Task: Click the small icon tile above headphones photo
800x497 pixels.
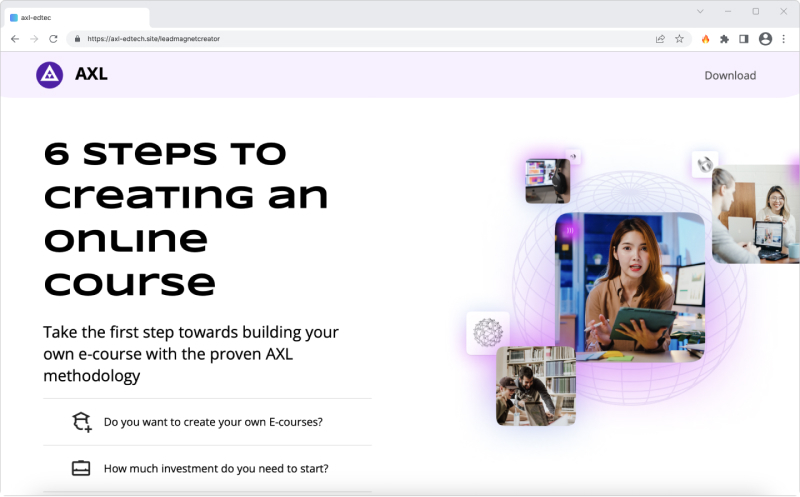Action: click(x=573, y=157)
